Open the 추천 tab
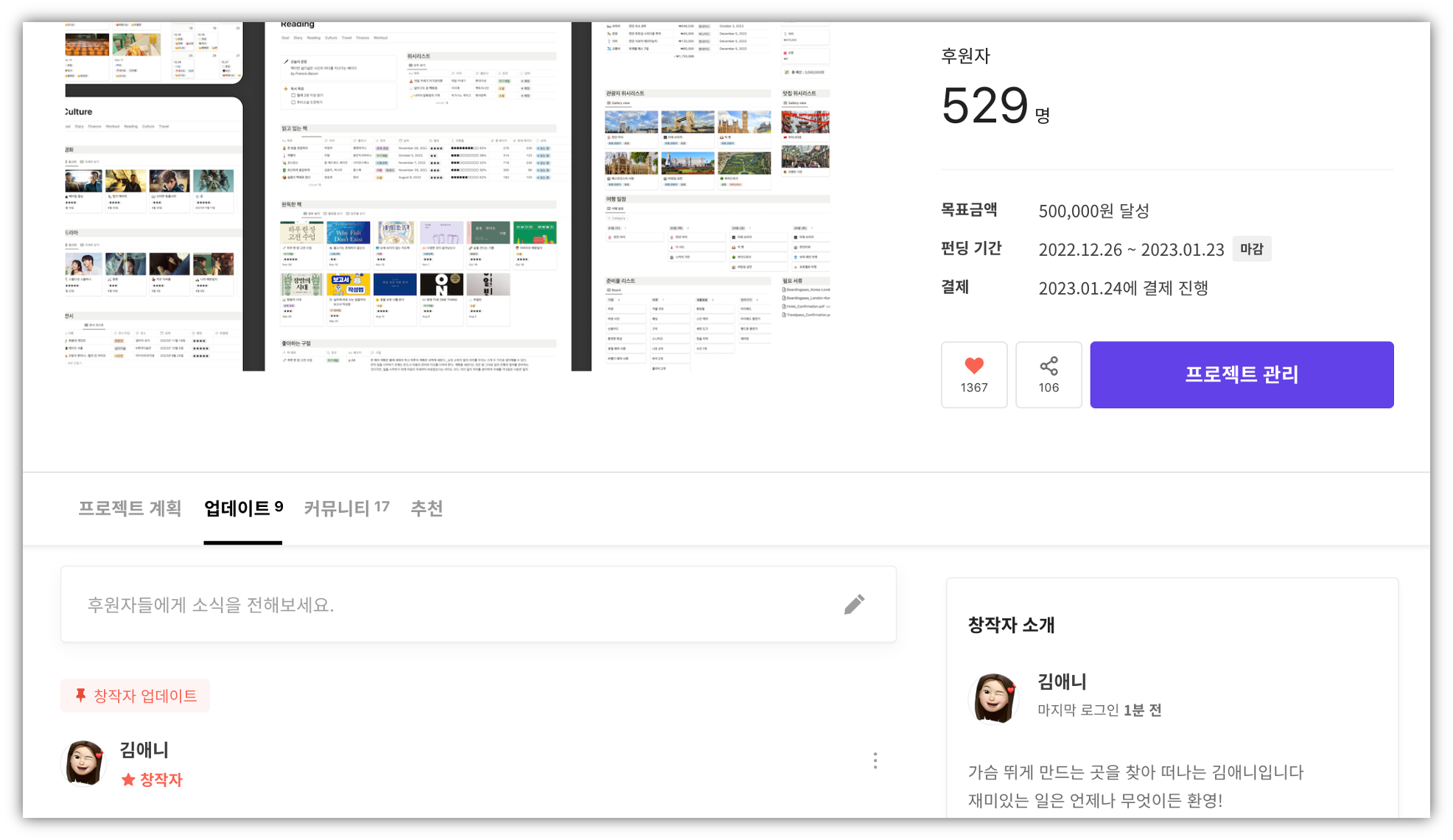 (427, 508)
